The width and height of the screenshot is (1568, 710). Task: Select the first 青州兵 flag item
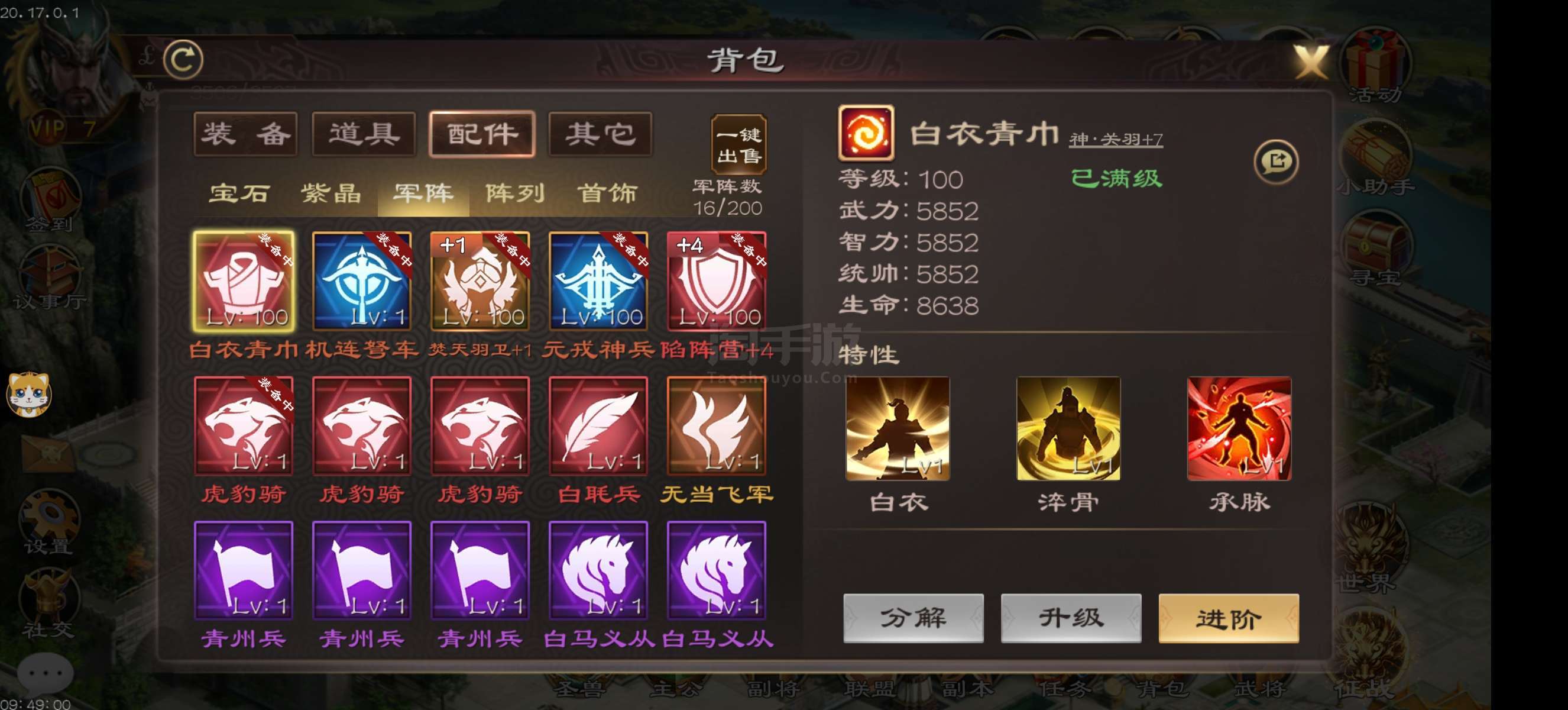244,570
